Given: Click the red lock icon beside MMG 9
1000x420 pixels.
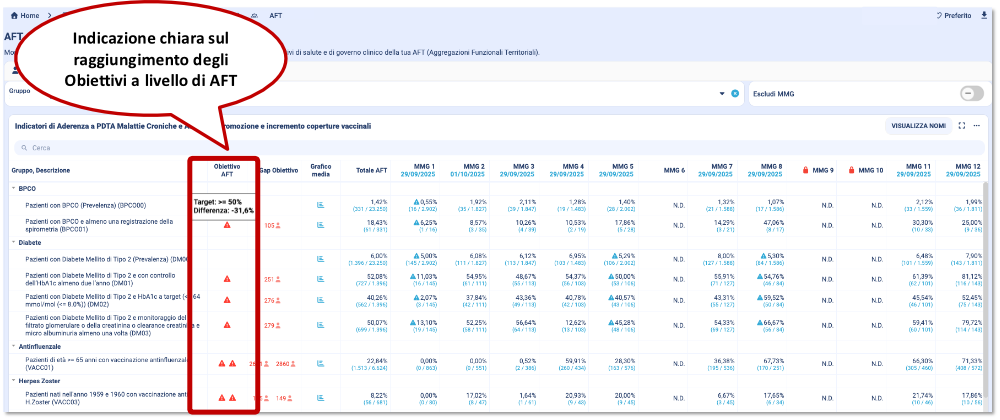Looking at the screenshot, I should 804,171.
